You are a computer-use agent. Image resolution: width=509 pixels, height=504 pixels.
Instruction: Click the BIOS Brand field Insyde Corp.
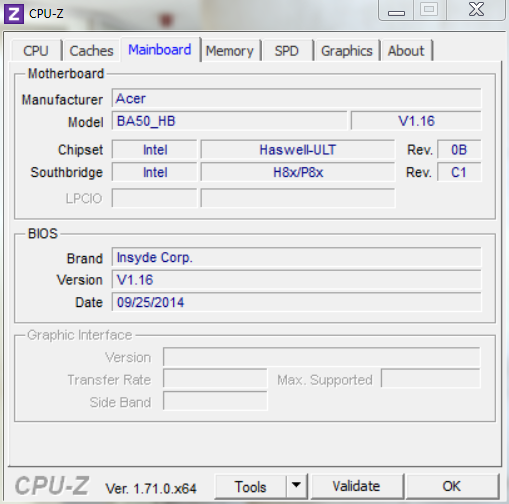pyautogui.click(x=296, y=257)
